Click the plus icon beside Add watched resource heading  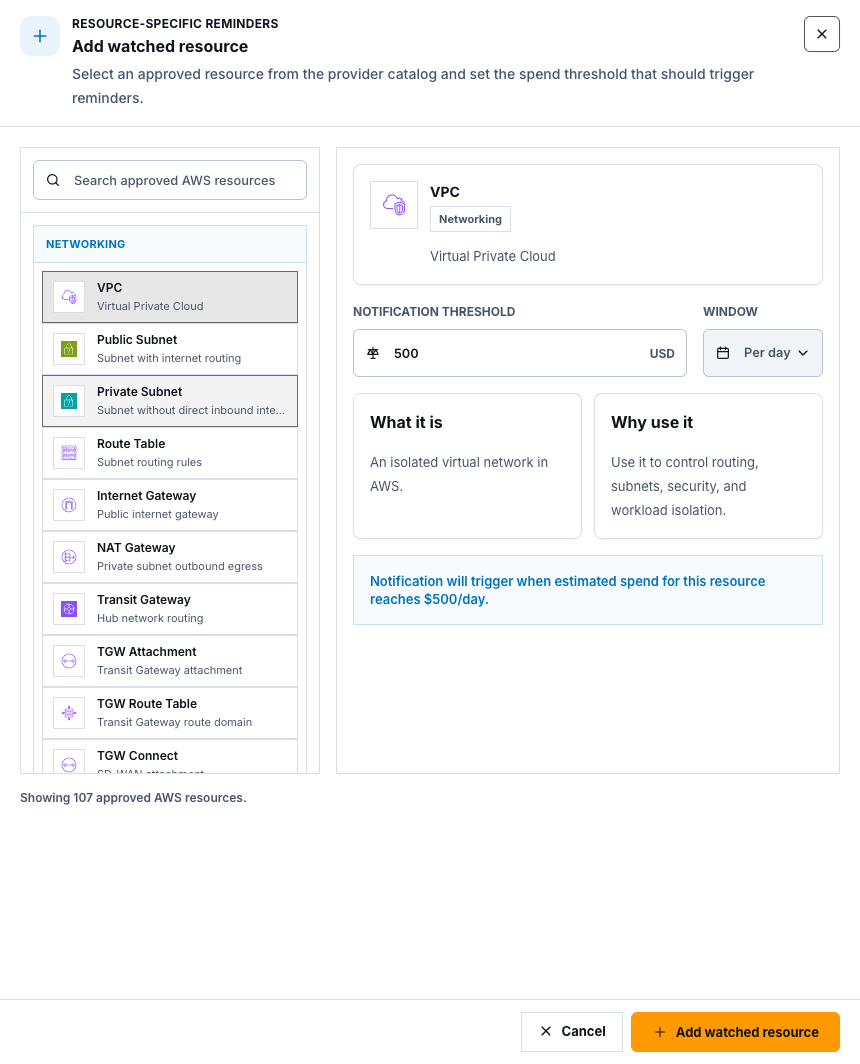coord(40,36)
